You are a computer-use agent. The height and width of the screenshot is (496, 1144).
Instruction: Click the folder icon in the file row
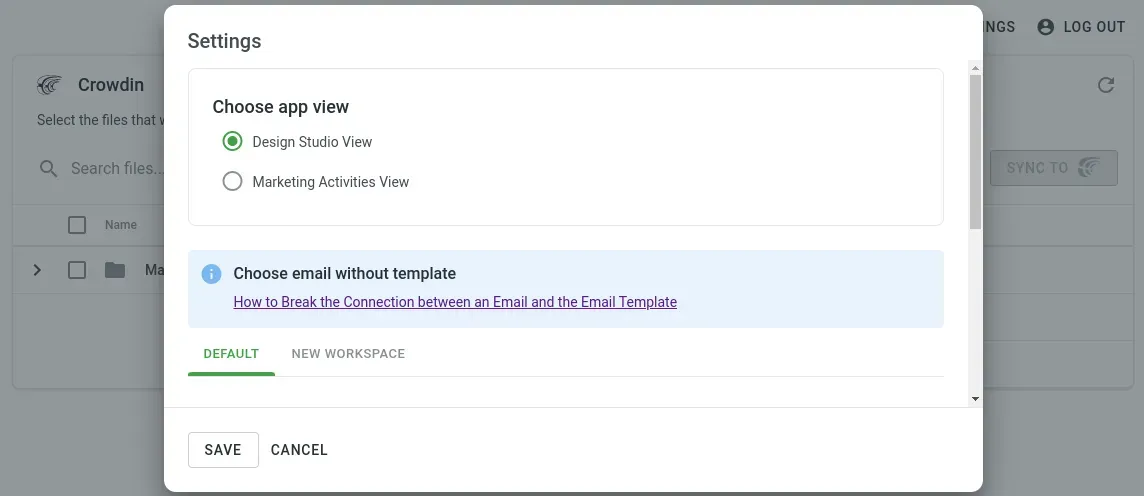115,270
